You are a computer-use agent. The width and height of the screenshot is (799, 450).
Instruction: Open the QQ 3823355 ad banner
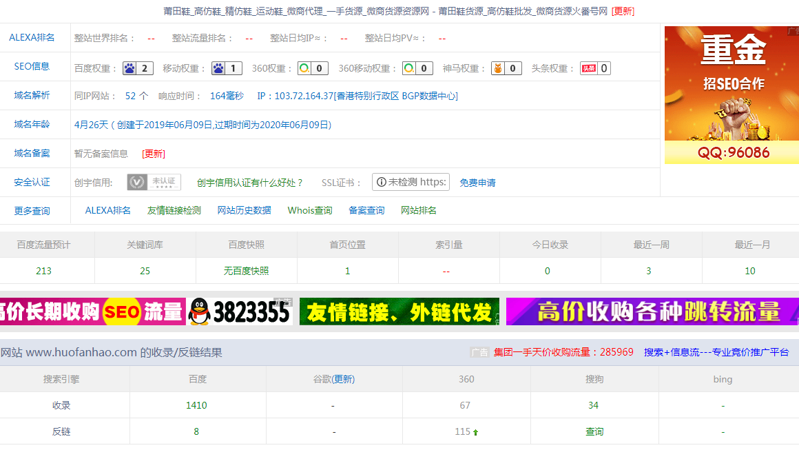(x=239, y=311)
